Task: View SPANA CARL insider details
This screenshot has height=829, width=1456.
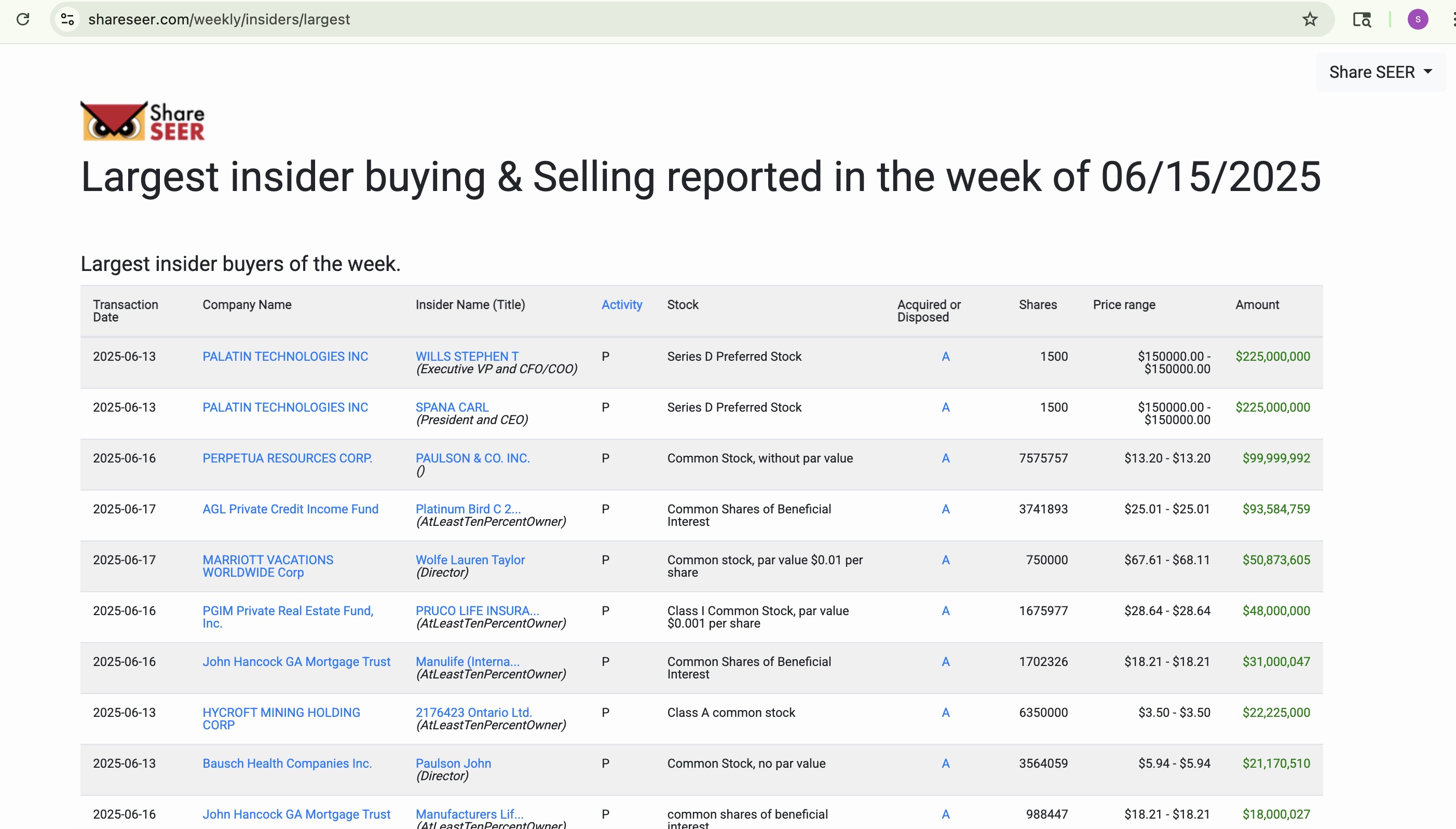Action: click(452, 407)
